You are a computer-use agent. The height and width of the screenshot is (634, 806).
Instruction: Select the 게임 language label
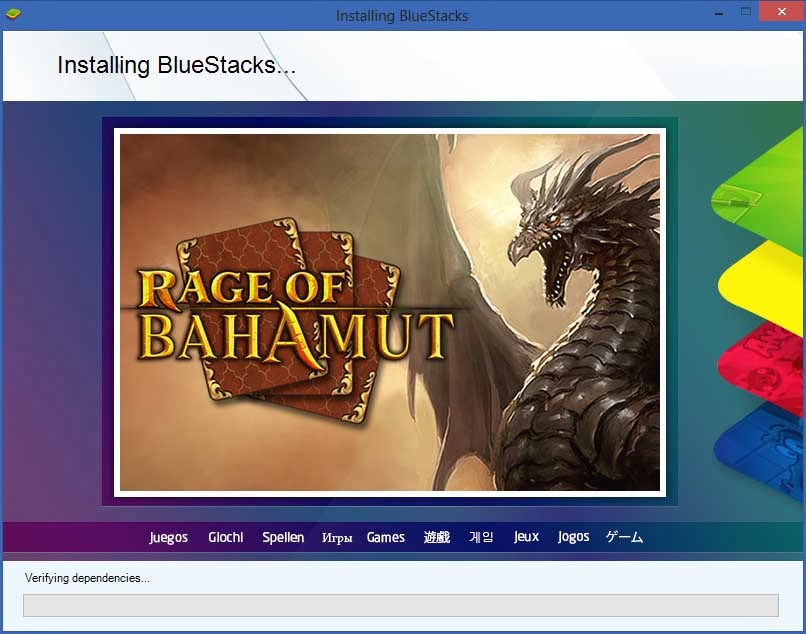click(x=481, y=537)
